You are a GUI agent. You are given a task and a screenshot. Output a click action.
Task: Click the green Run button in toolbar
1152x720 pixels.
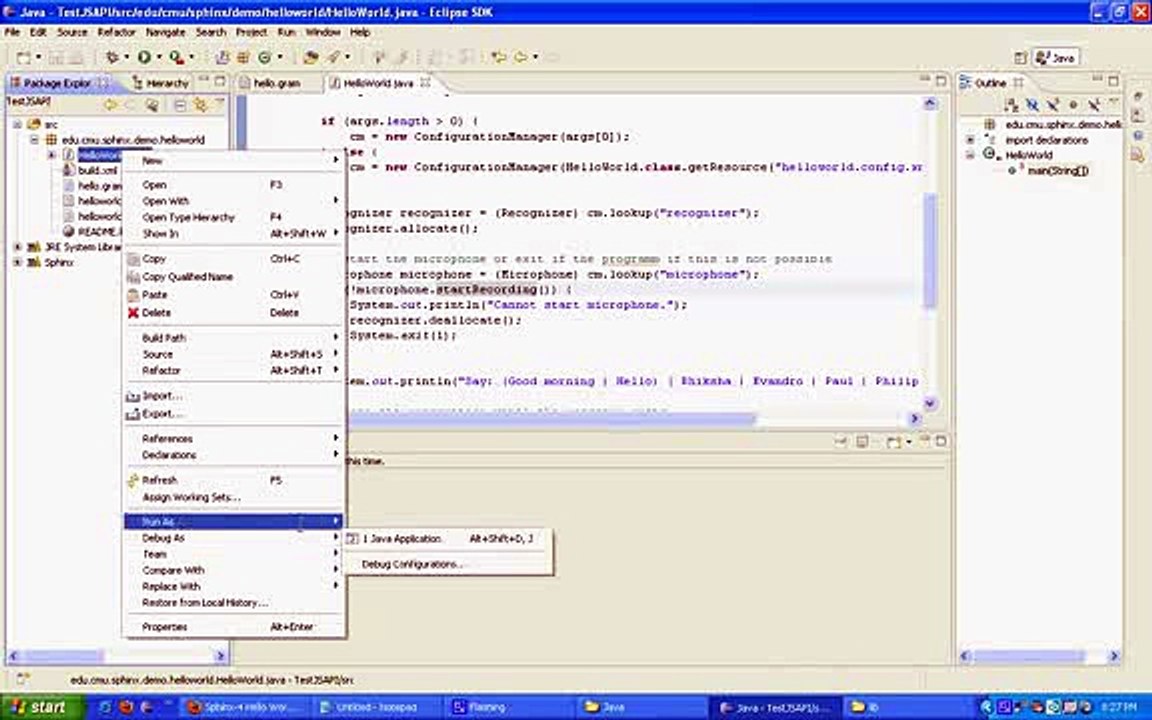tap(144, 57)
